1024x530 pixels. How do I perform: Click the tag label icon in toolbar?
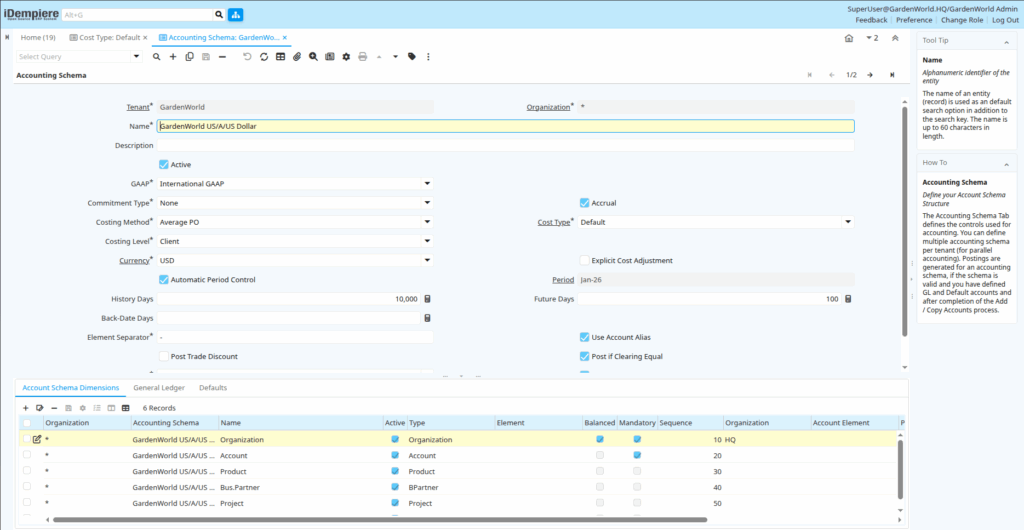coord(411,57)
